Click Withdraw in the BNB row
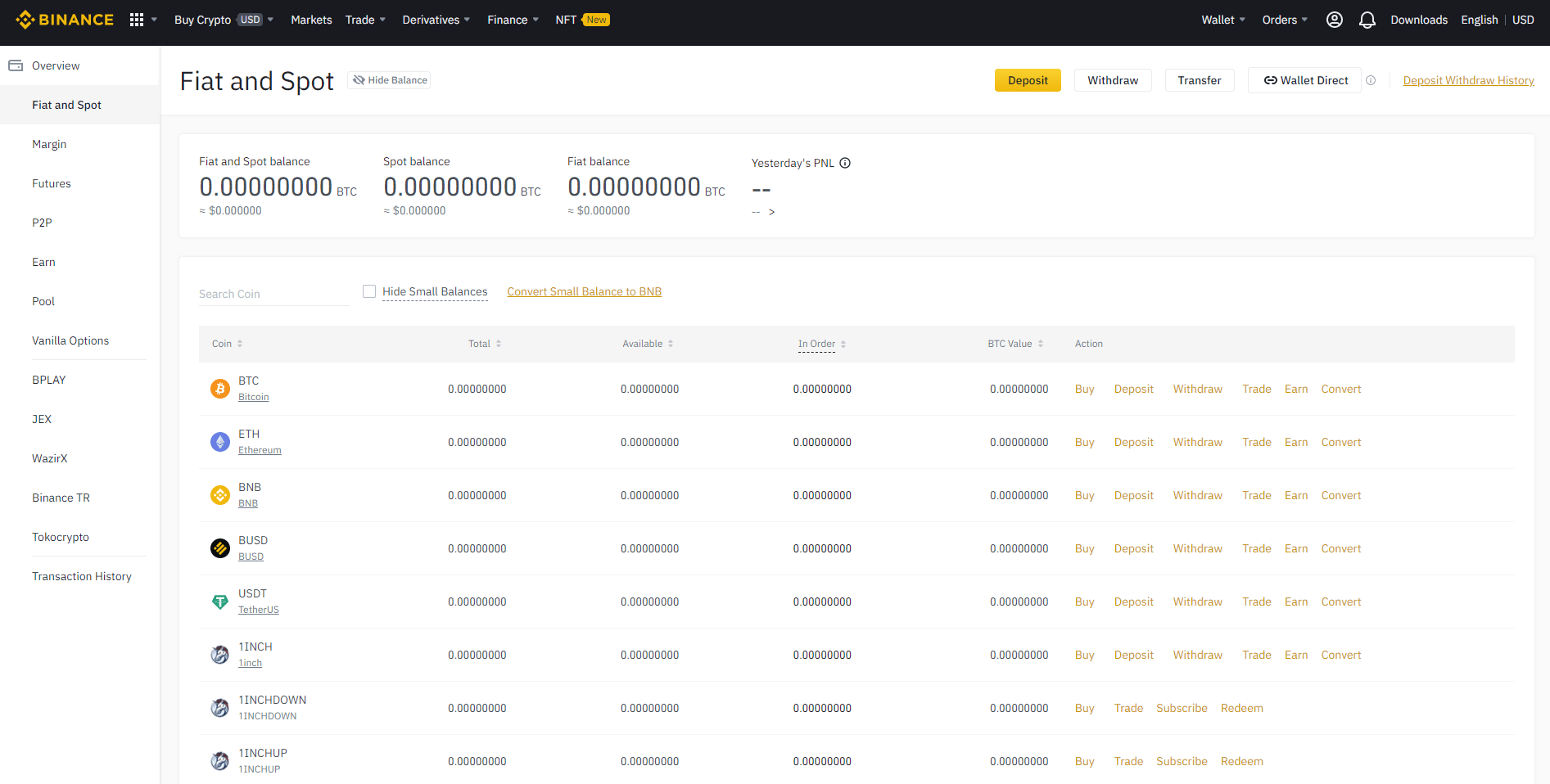This screenshot has height=784, width=1550. 1197,495
